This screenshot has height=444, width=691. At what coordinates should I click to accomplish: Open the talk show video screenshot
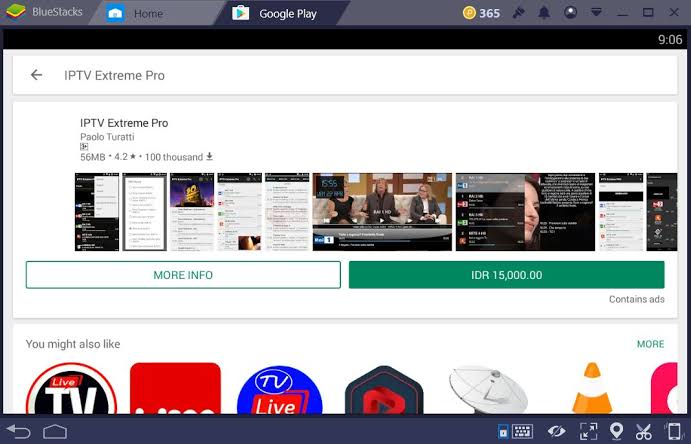382,212
